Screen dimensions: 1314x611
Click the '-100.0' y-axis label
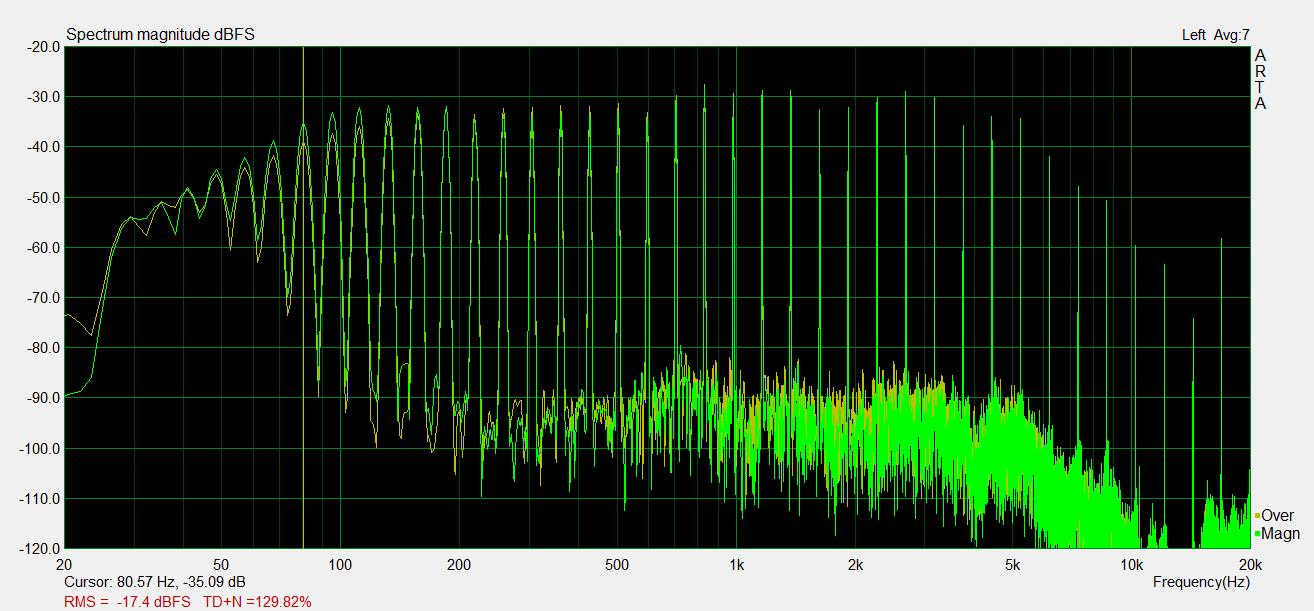(38, 448)
